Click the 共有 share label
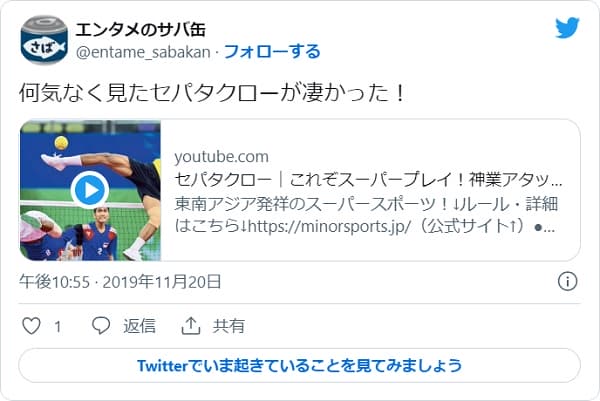The height and width of the screenshot is (401, 600). (x=229, y=326)
